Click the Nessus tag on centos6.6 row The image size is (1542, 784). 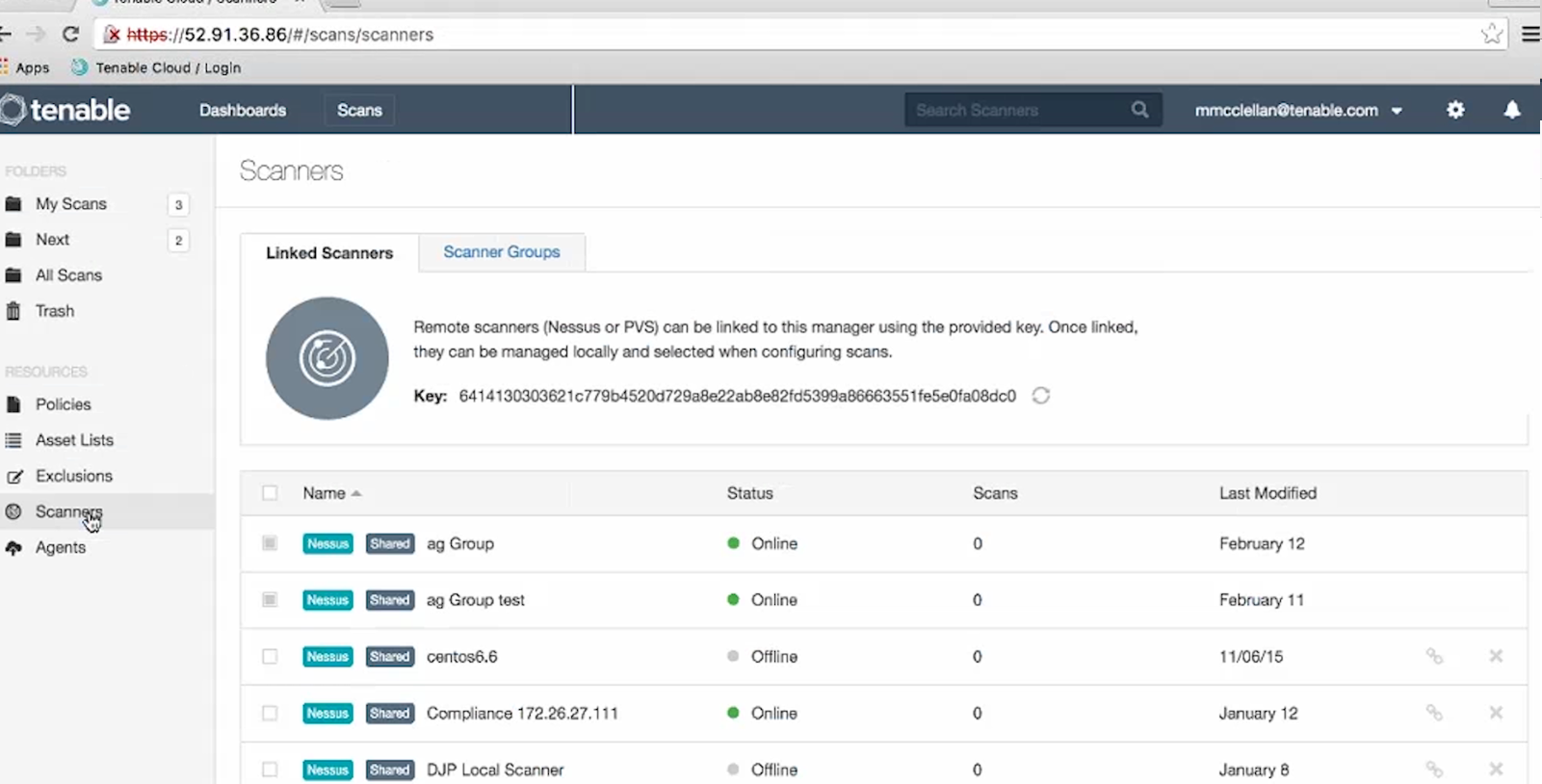pyautogui.click(x=327, y=657)
